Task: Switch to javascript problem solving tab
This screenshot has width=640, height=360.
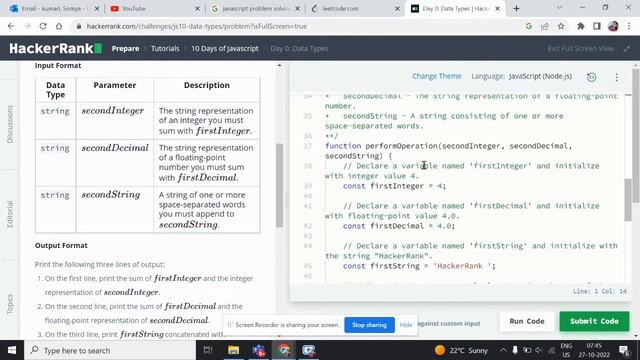Action: (x=256, y=8)
